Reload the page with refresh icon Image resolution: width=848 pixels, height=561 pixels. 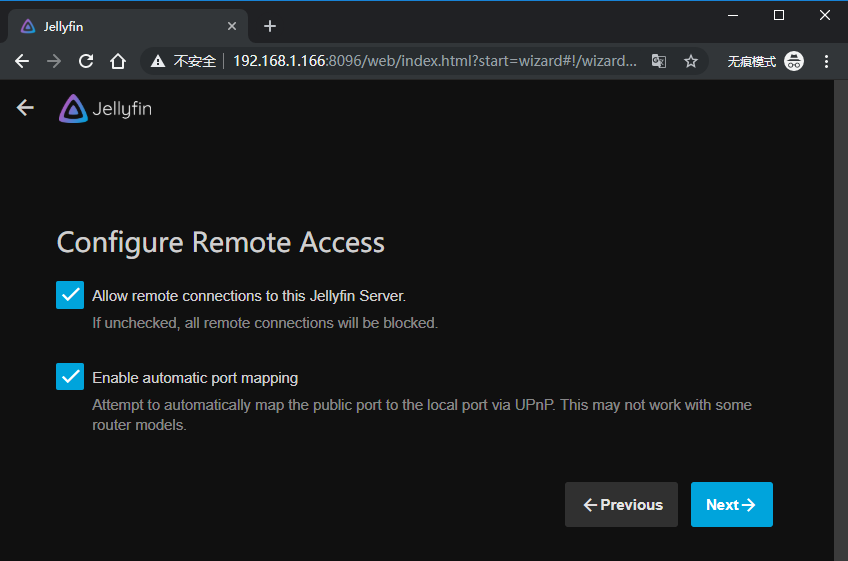point(86,61)
